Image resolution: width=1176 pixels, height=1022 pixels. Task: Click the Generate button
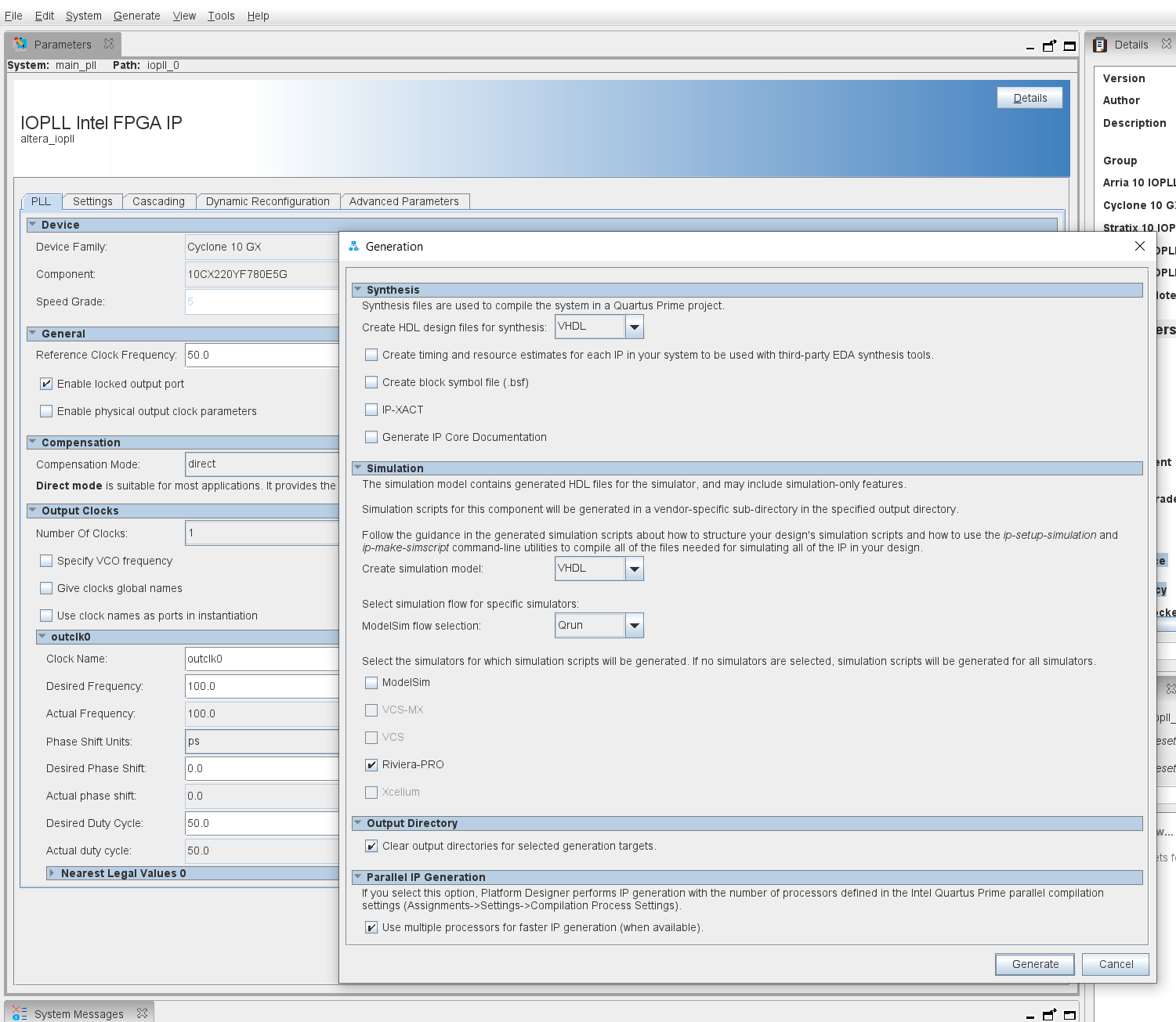(x=1035, y=964)
